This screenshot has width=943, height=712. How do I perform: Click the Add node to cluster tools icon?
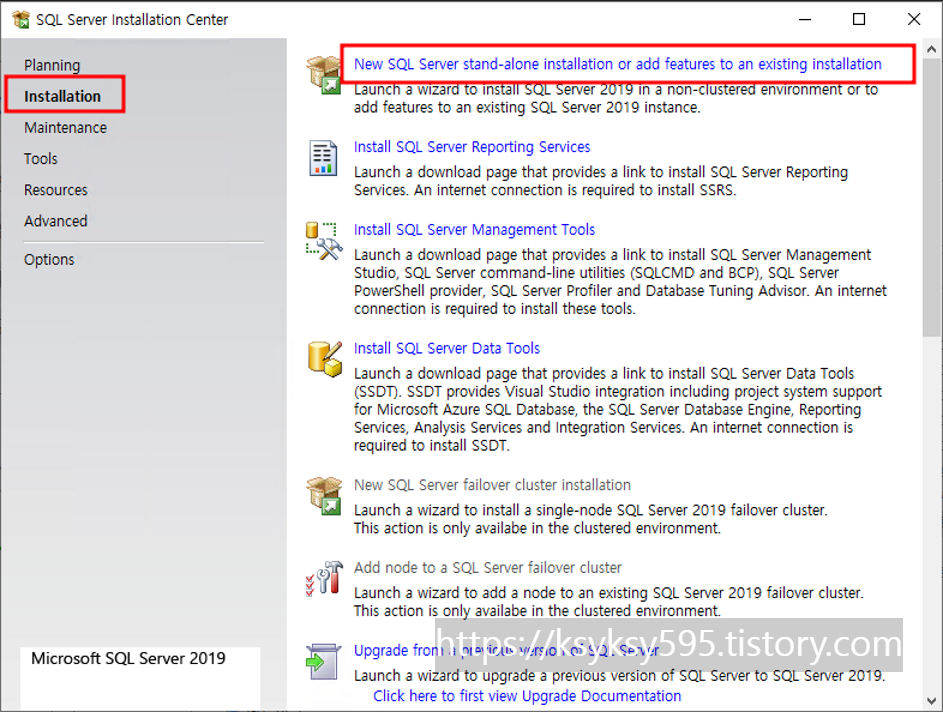click(x=324, y=578)
